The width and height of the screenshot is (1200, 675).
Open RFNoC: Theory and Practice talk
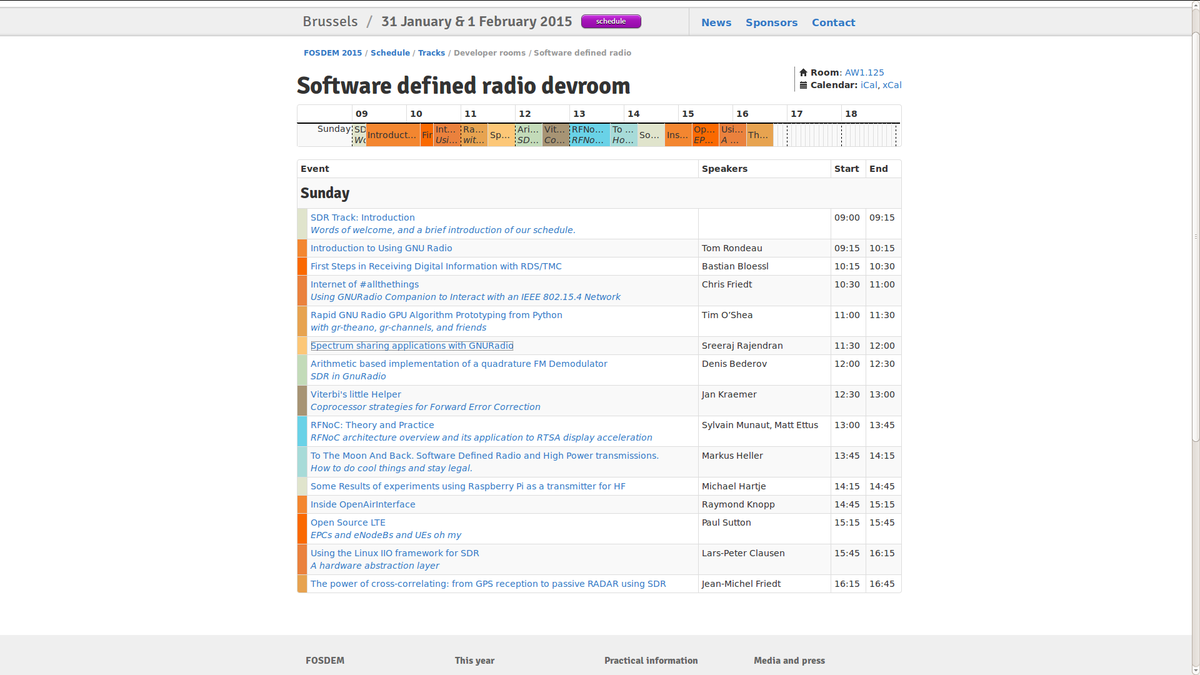point(372,425)
